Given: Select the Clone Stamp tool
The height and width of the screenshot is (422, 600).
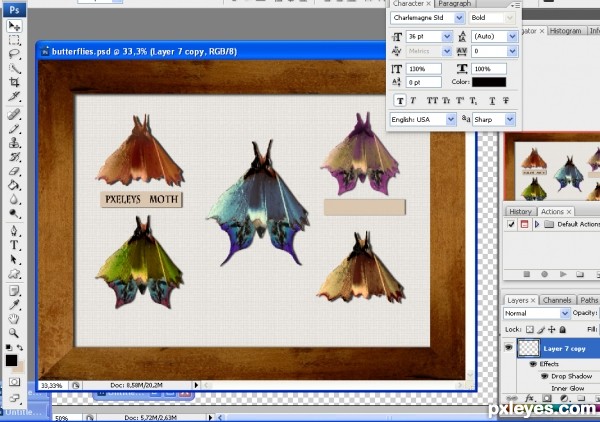Looking at the screenshot, I should (14, 143).
